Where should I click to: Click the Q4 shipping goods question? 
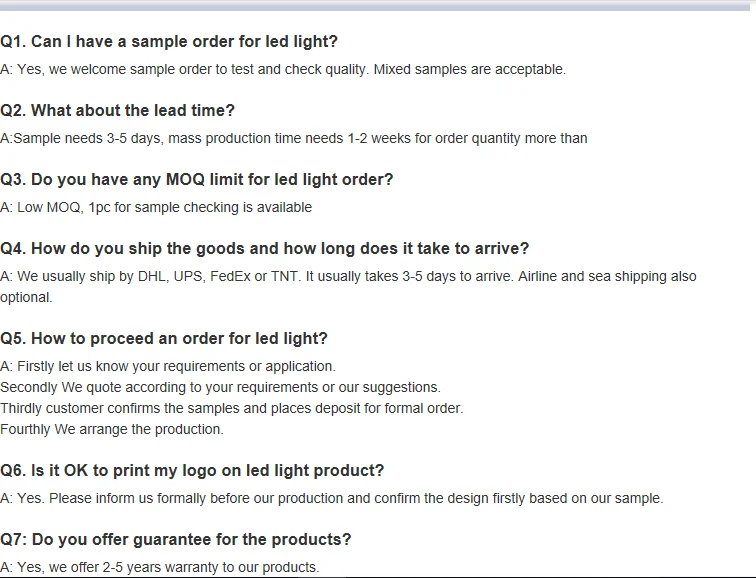(265, 248)
